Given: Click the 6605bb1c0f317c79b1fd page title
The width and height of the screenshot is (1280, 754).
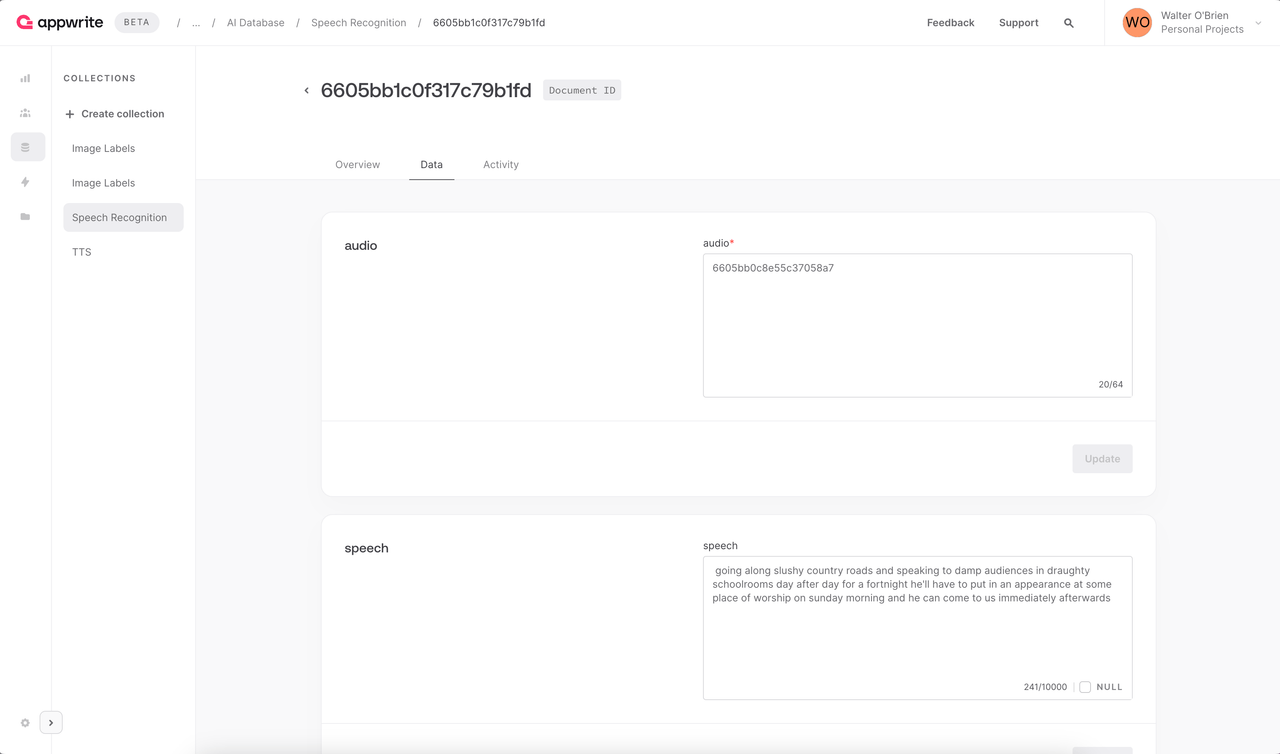Looking at the screenshot, I should 426,90.
